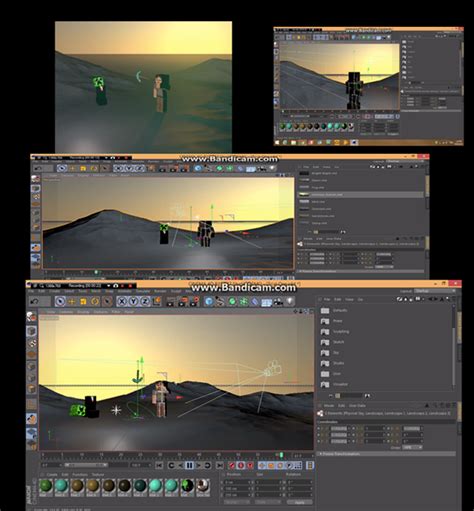
Task: Add Light object from bottom window toolbar
Action: pyautogui.click(x=290, y=301)
